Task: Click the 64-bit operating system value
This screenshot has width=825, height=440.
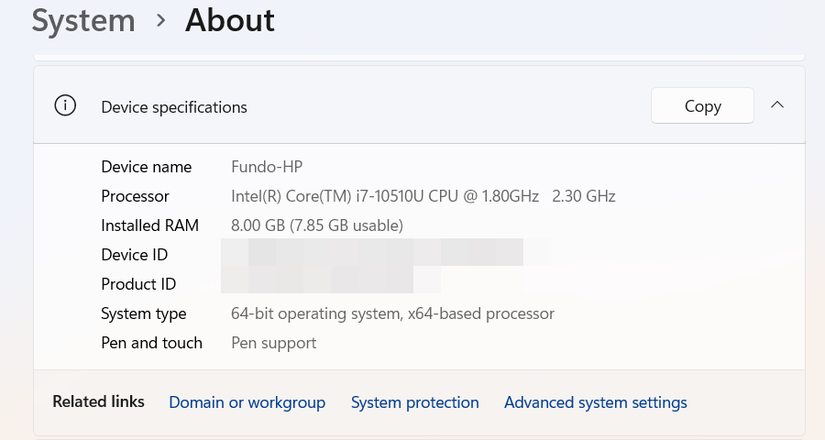Action: 392,314
